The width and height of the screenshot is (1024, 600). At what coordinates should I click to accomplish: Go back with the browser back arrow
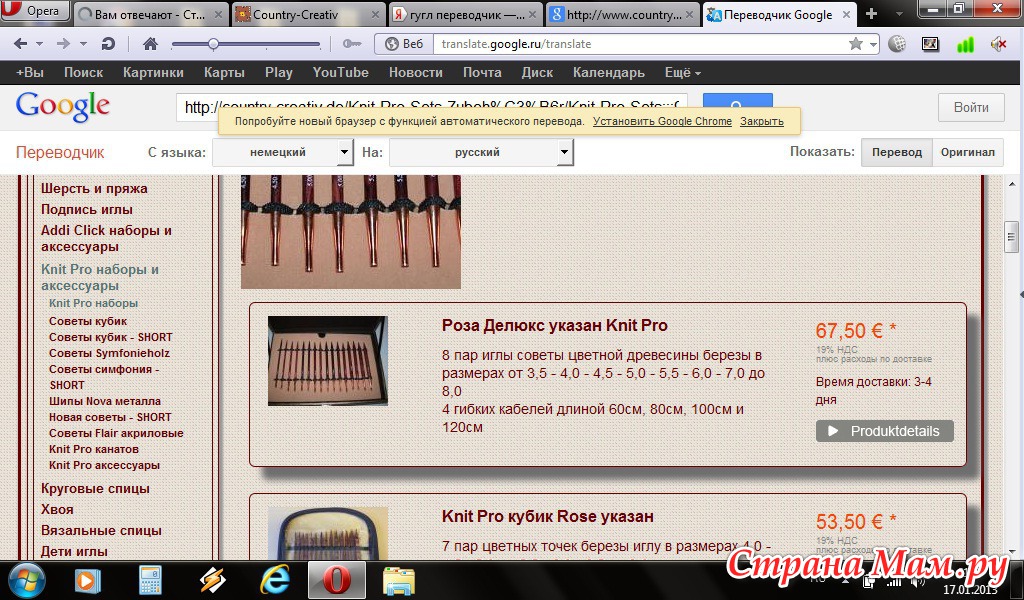[20, 44]
